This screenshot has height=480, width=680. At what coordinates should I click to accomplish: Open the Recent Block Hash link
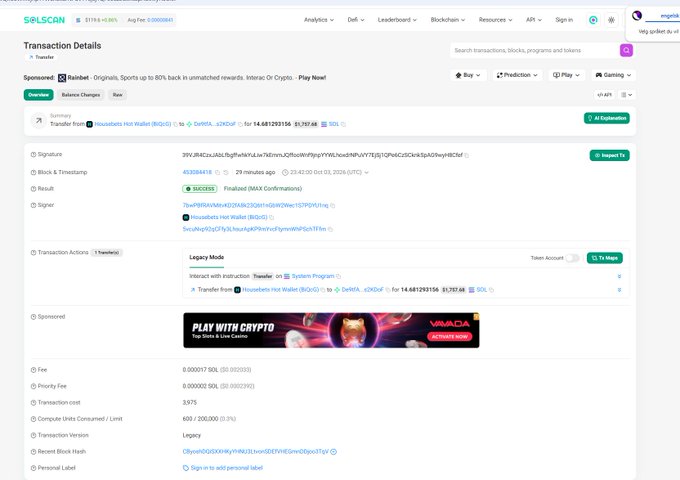point(255,452)
